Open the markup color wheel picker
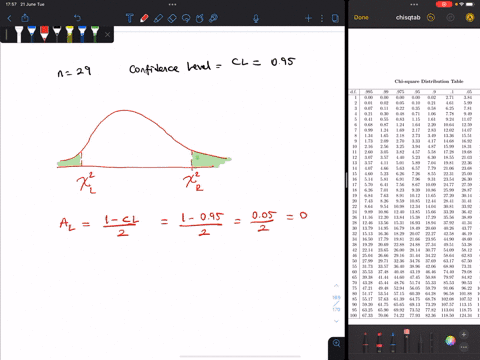Viewport: 480px width, 360px height. [x=450, y=341]
